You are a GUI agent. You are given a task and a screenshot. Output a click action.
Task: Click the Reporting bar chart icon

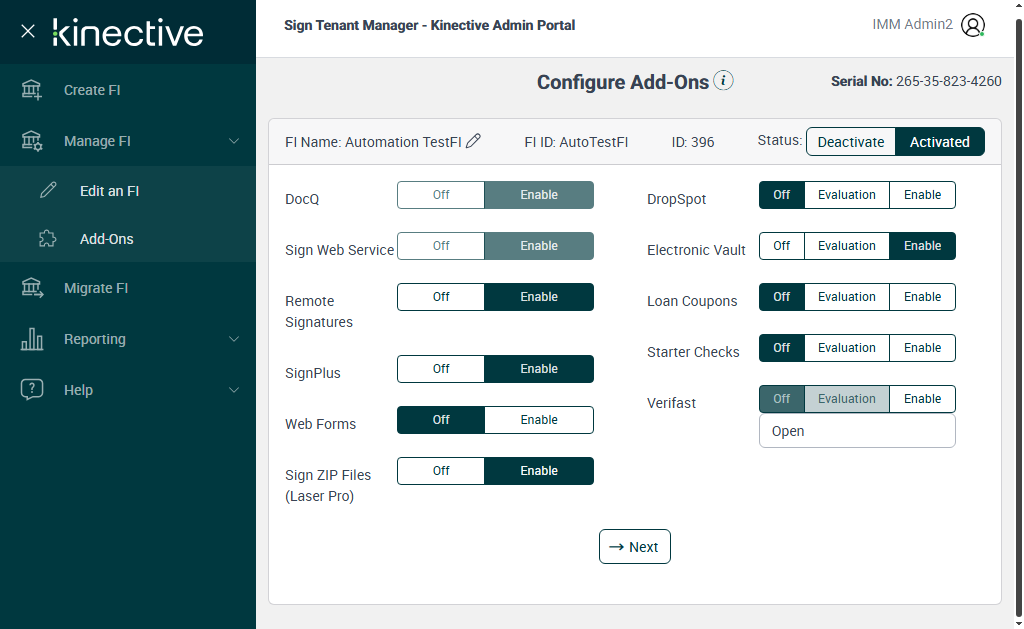pyautogui.click(x=32, y=339)
